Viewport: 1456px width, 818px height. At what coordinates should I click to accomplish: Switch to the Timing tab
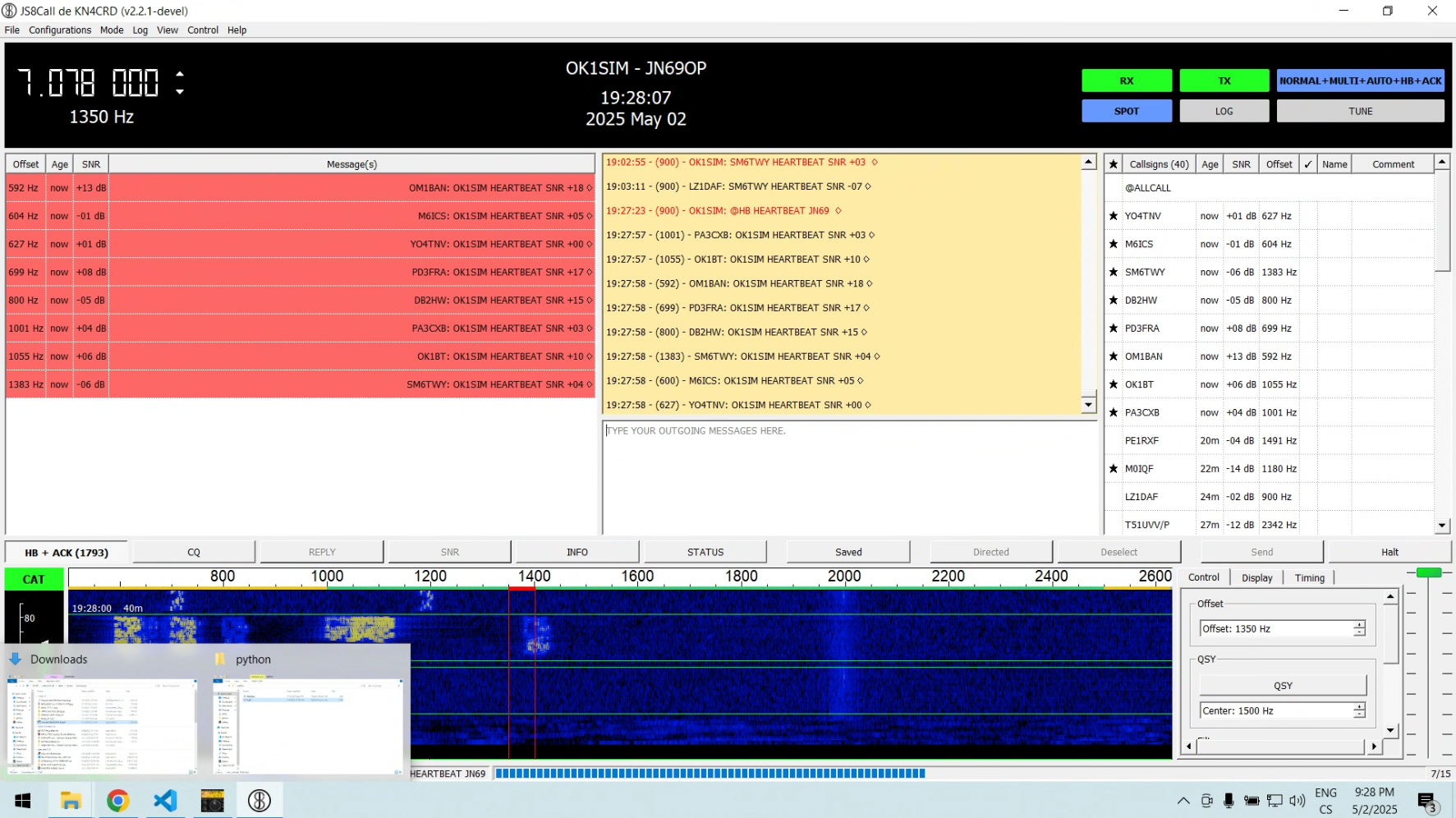(1309, 578)
